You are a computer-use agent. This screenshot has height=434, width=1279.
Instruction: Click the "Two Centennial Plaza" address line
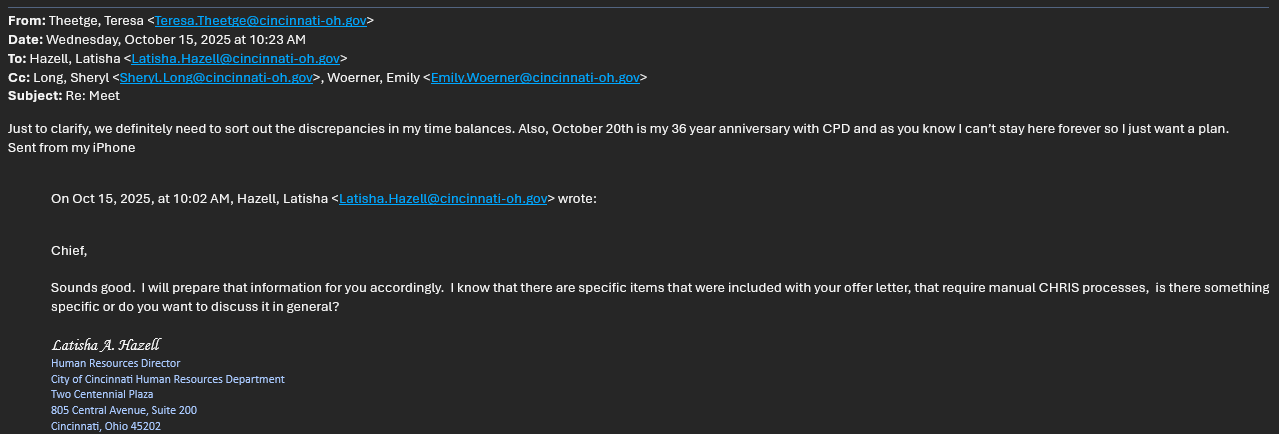102,394
